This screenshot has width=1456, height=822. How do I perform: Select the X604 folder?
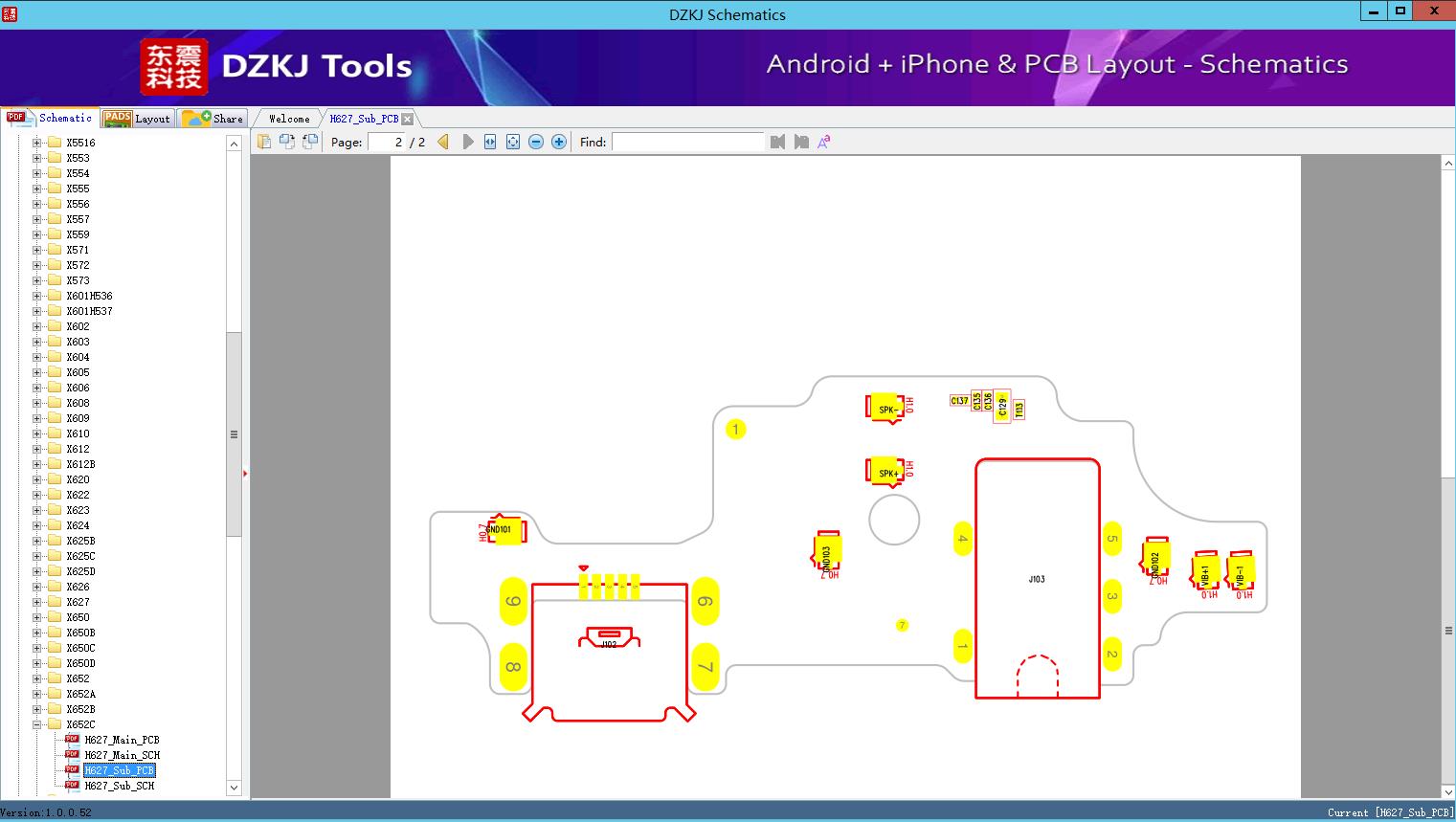click(x=78, y=357)
